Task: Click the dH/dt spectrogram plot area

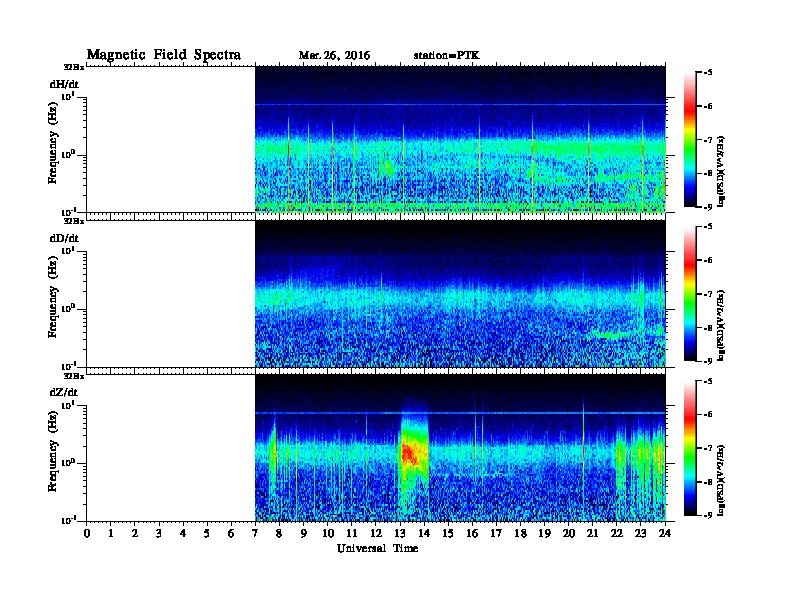Action: point(460,139)
